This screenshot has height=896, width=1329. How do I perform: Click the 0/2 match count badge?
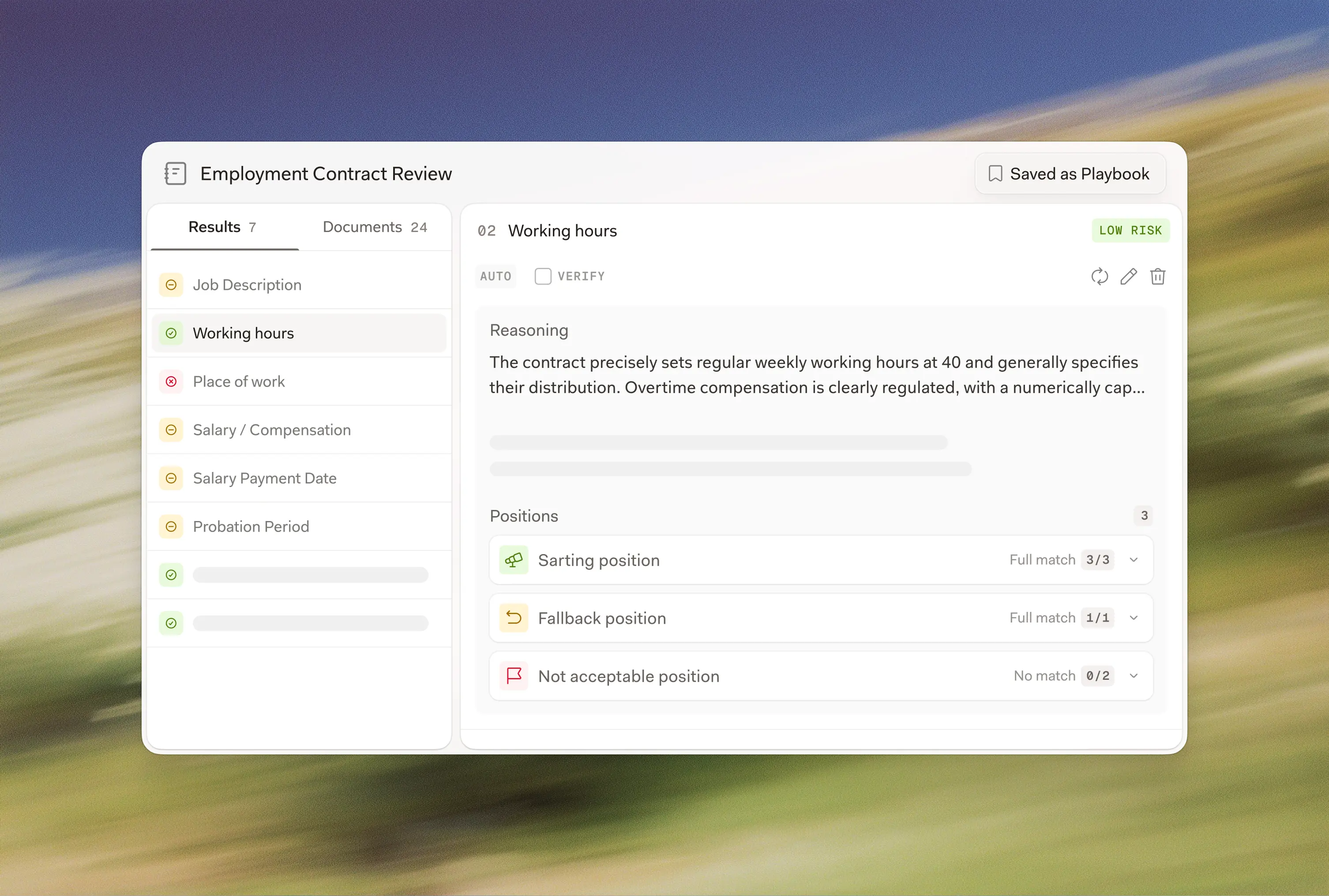coord(1098,676)
